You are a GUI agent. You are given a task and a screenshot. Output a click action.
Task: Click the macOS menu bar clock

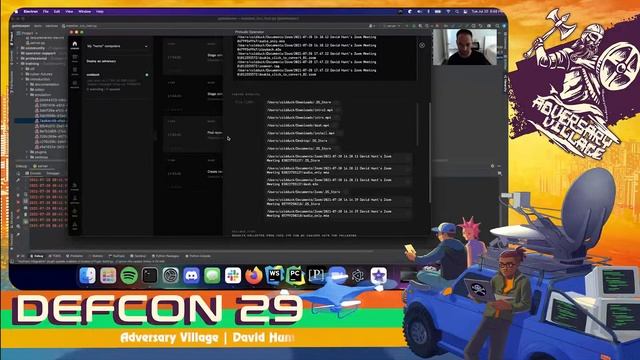coord(487,11)
